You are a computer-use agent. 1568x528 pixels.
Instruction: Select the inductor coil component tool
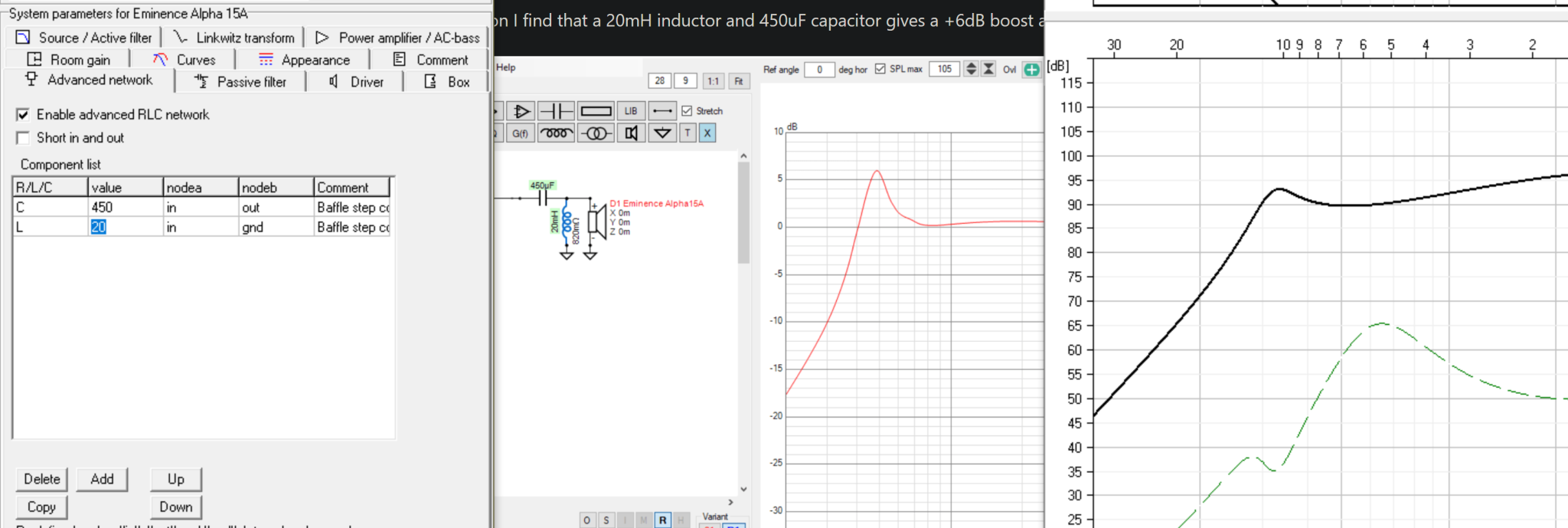click(557, 133)
